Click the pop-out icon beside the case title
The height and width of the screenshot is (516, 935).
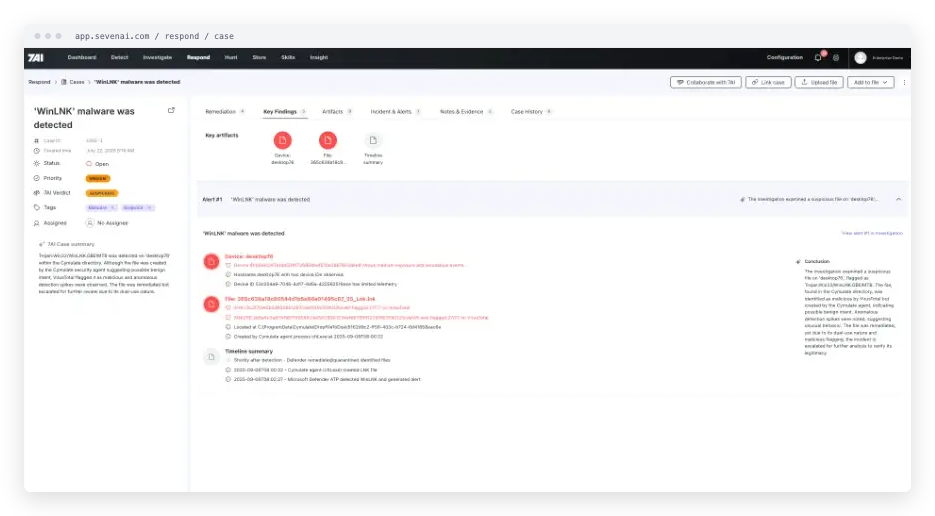coord(171,110)
